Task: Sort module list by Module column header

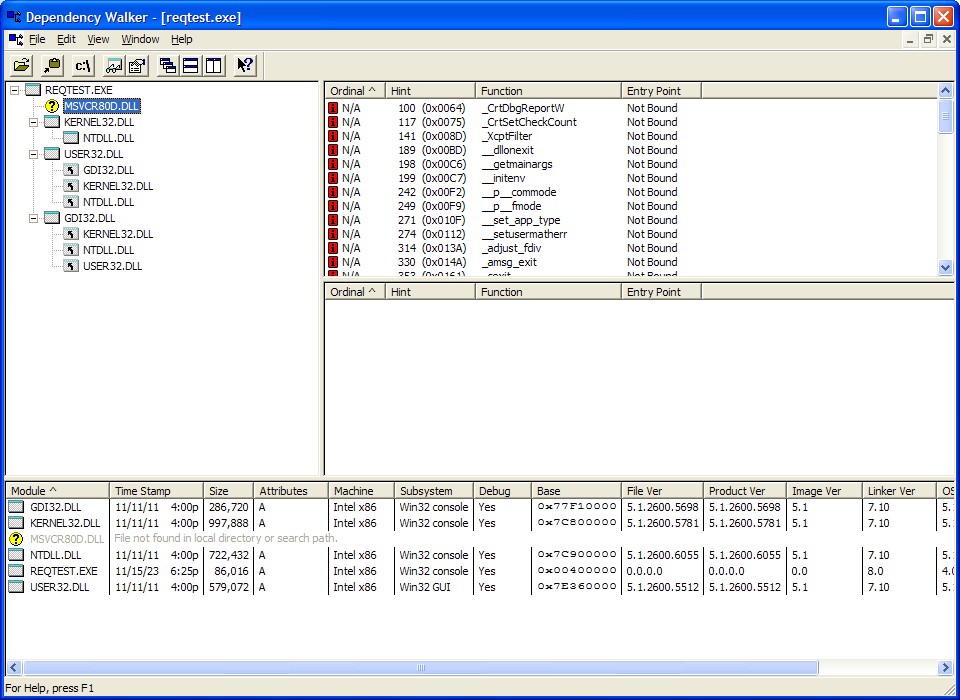Action: tap(58, 491)
